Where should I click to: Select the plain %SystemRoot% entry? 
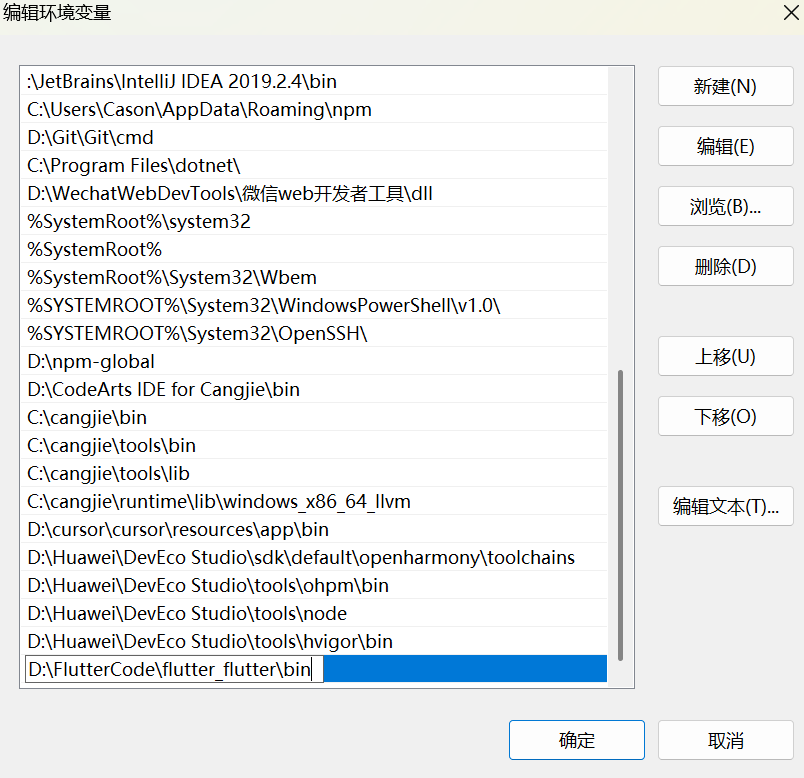pyautogui.click(x=314, y=249)
